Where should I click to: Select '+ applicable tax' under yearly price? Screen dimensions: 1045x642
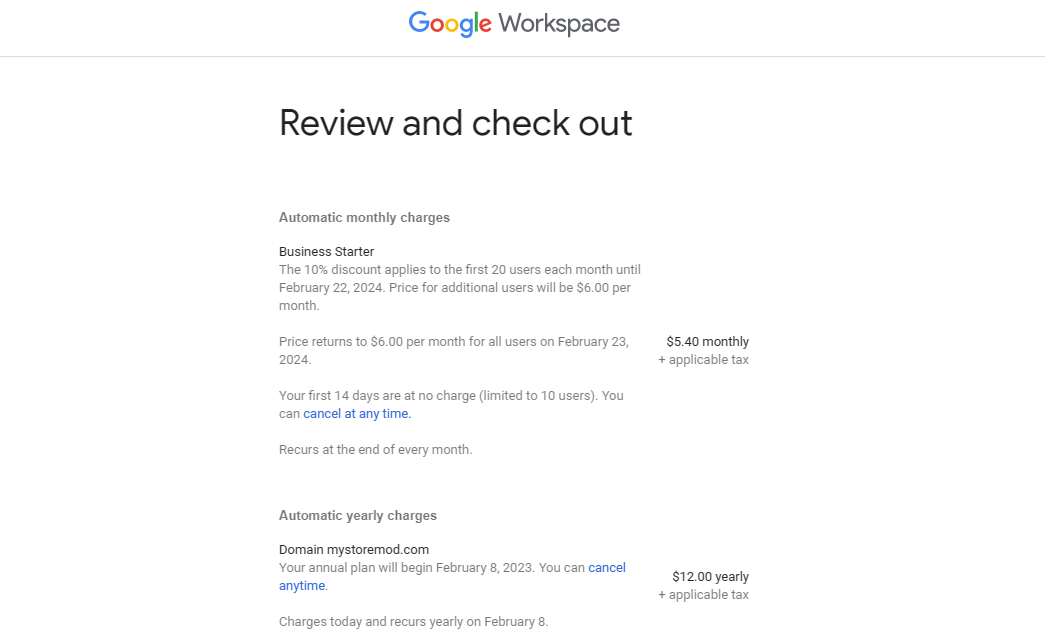[x=703, y=595]
